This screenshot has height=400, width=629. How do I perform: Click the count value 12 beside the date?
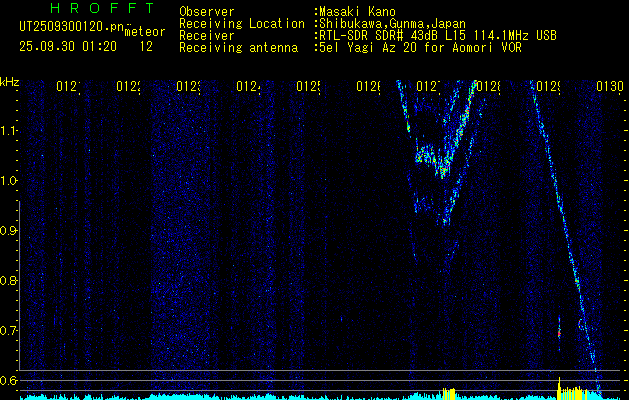pos(146,47)
